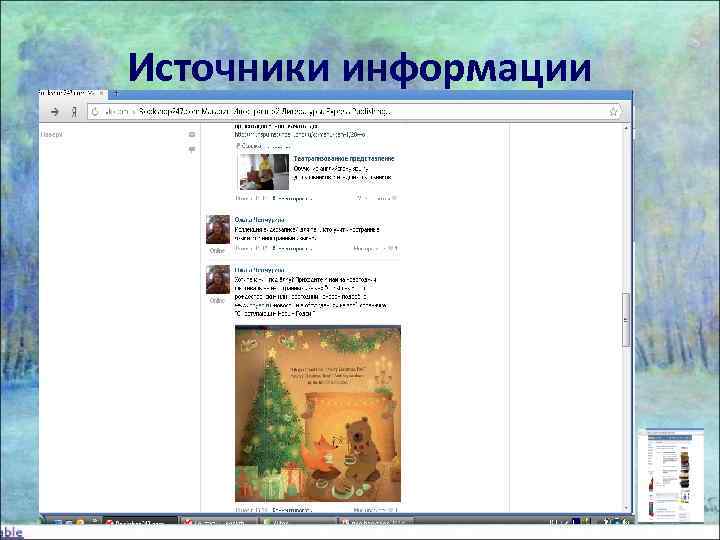The image size is (720, 540).
Task: Click the avatar of the New Year post
Action: pos(218,279)
